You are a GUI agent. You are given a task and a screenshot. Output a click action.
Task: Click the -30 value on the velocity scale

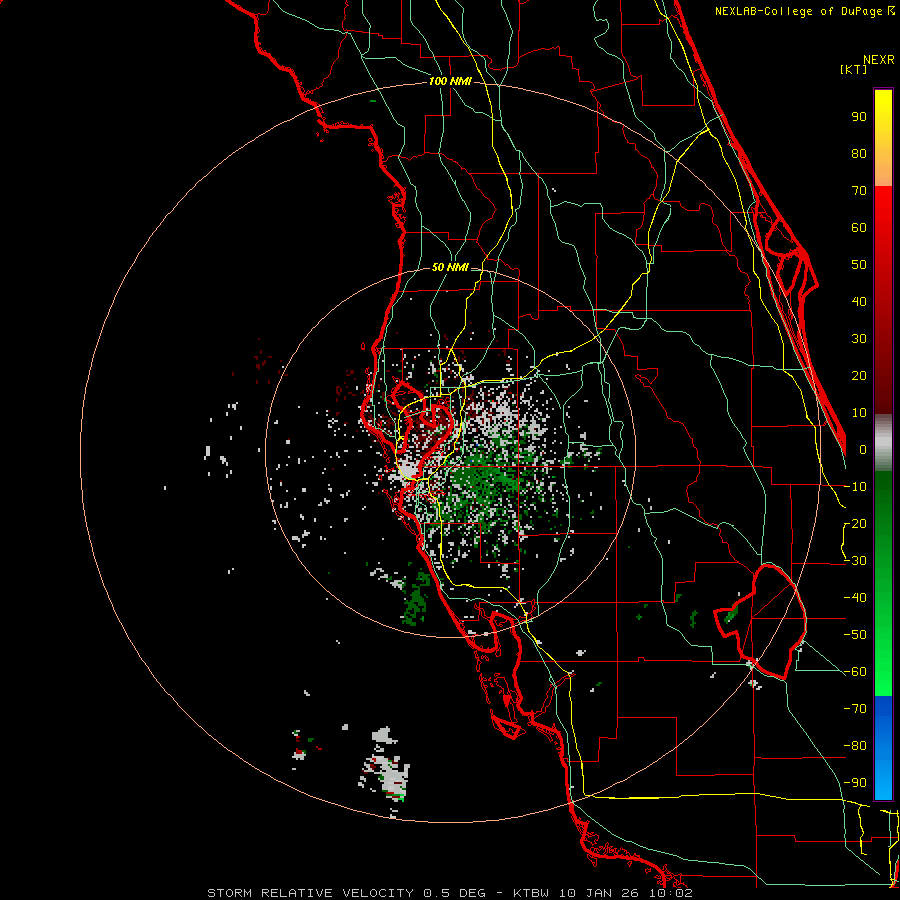[x=855, y=561]
